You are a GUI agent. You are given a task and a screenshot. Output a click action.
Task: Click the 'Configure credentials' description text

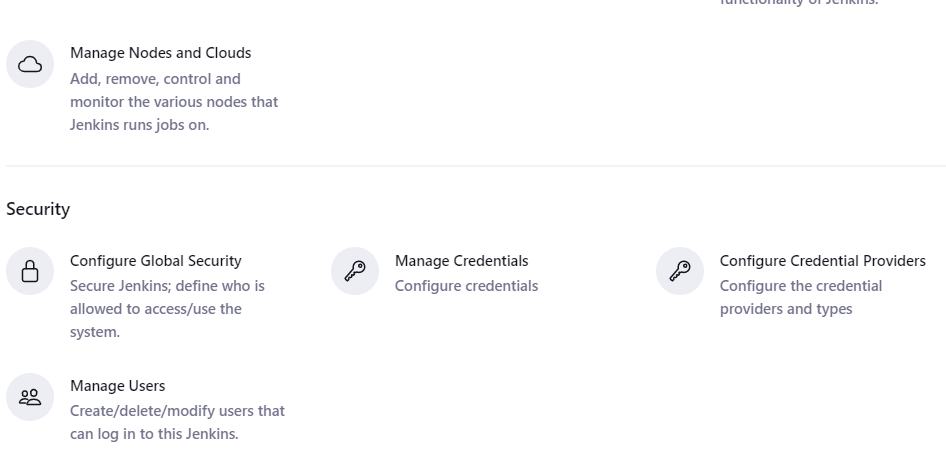[466, 286]
